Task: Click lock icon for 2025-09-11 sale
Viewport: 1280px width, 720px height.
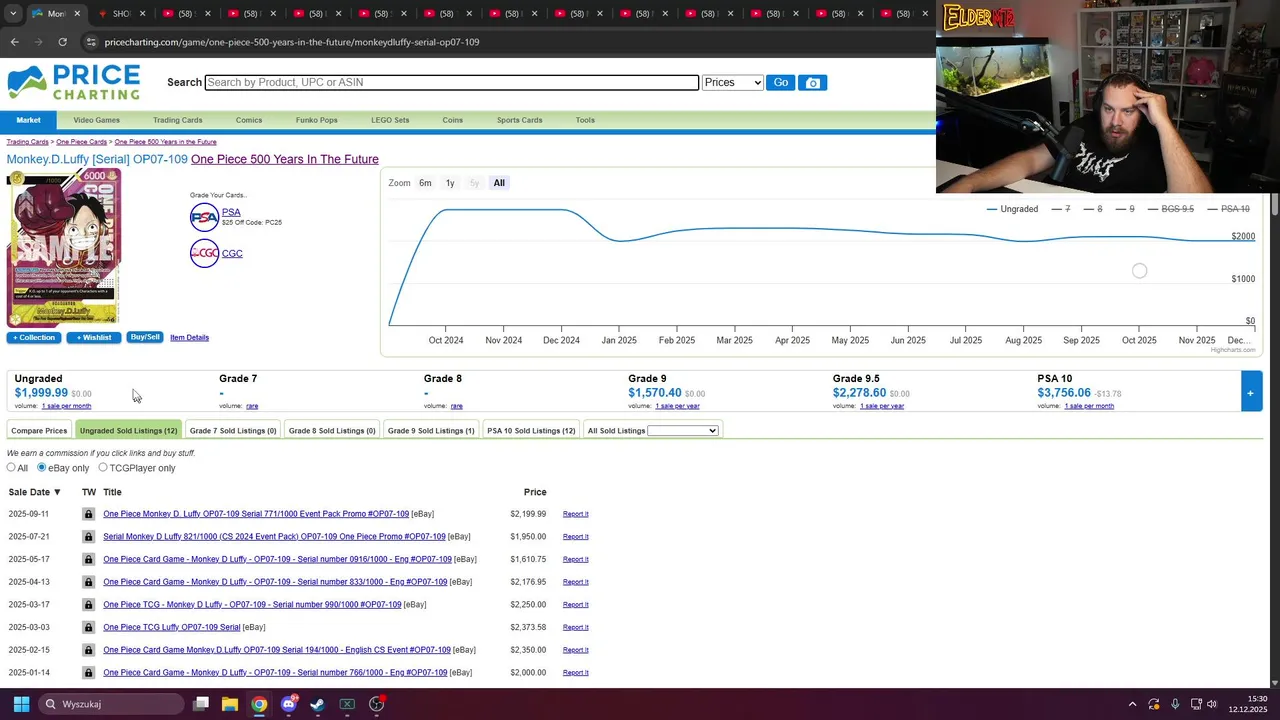Action: tap(88, 514)
